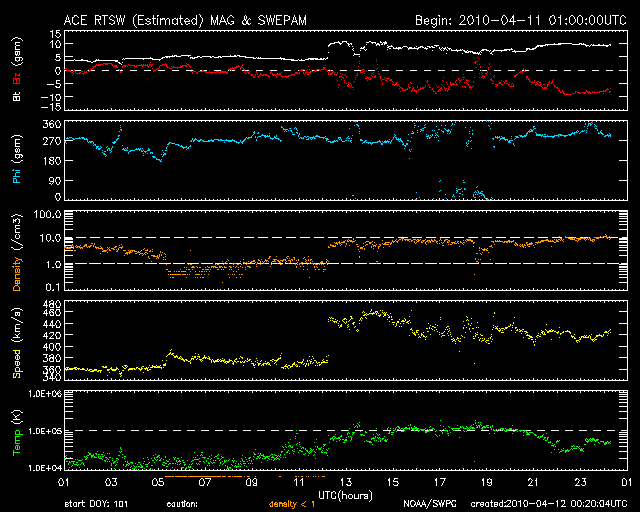Click the '(K)' unit on Temp axis

coord(16,418)
